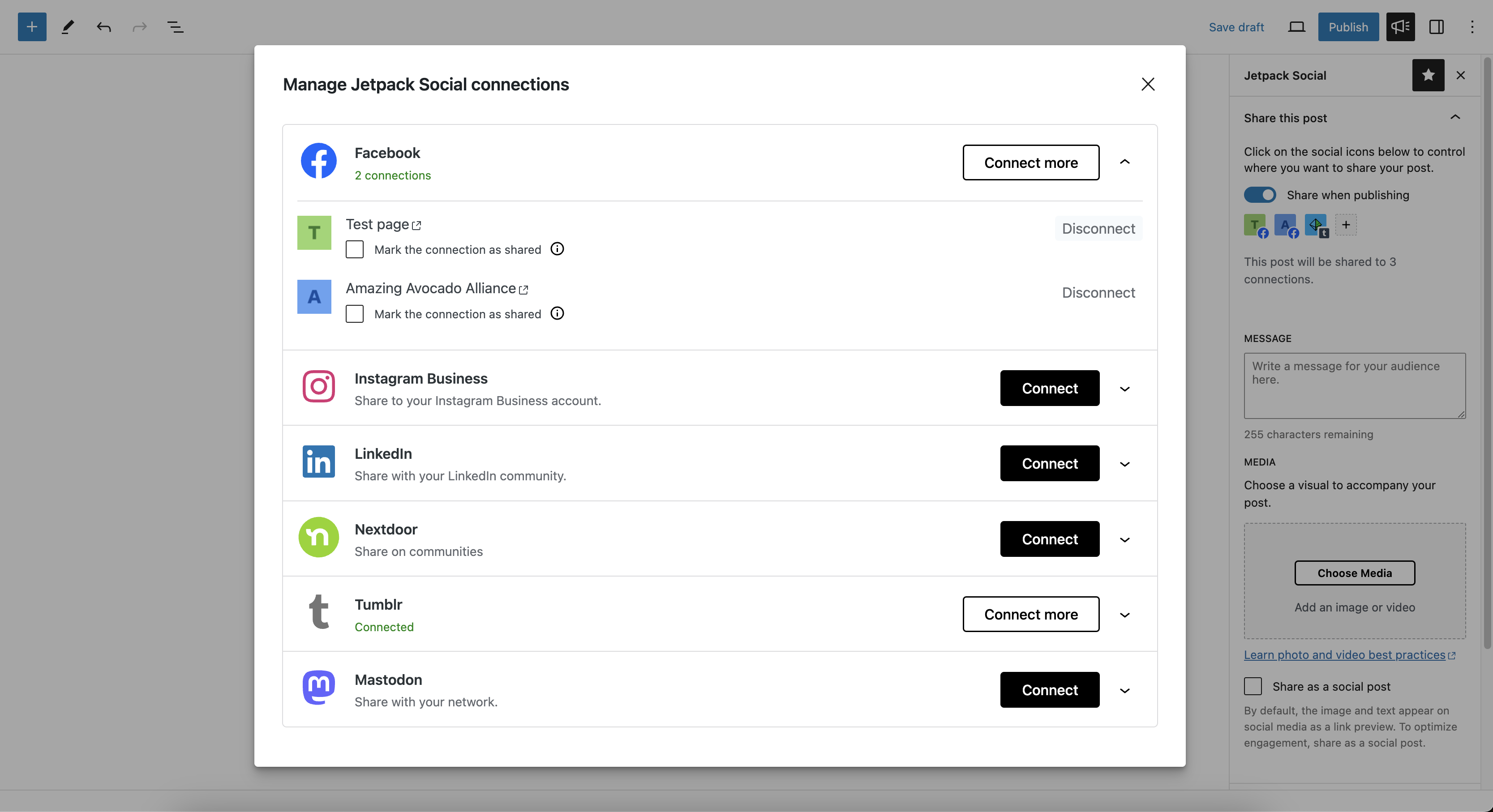Show info about sharing Test page connection
The height and width of the screenshot is (812, 1493).
coord(557,249)
